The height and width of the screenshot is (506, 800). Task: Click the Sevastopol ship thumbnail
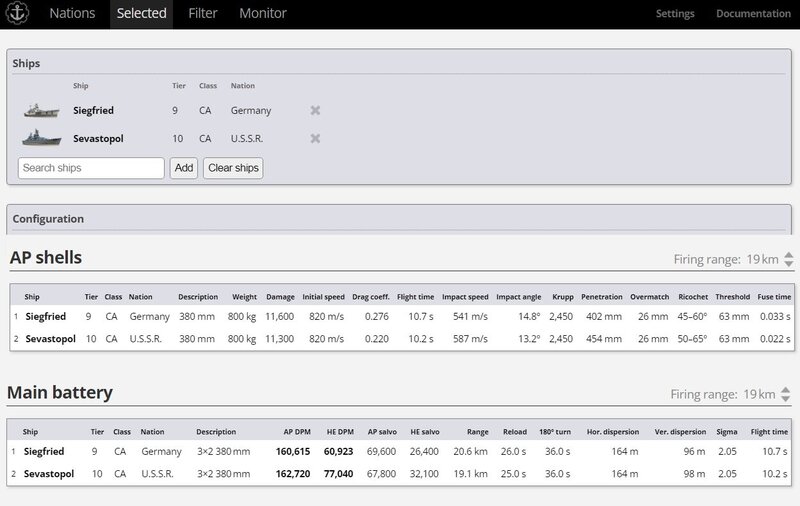[x=42, y=138]
